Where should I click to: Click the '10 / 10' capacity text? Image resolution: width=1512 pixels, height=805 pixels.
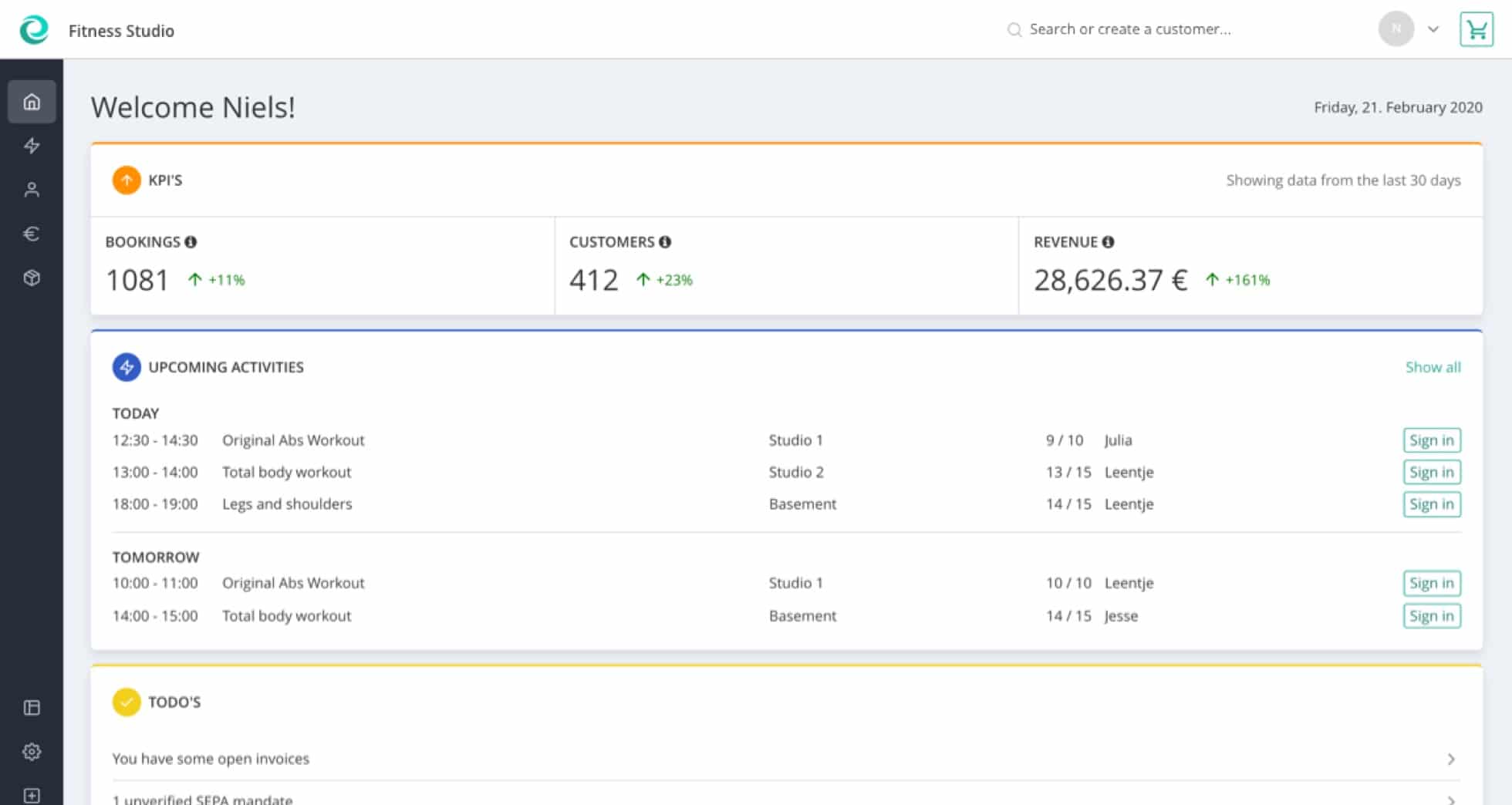click(1068, 583)
